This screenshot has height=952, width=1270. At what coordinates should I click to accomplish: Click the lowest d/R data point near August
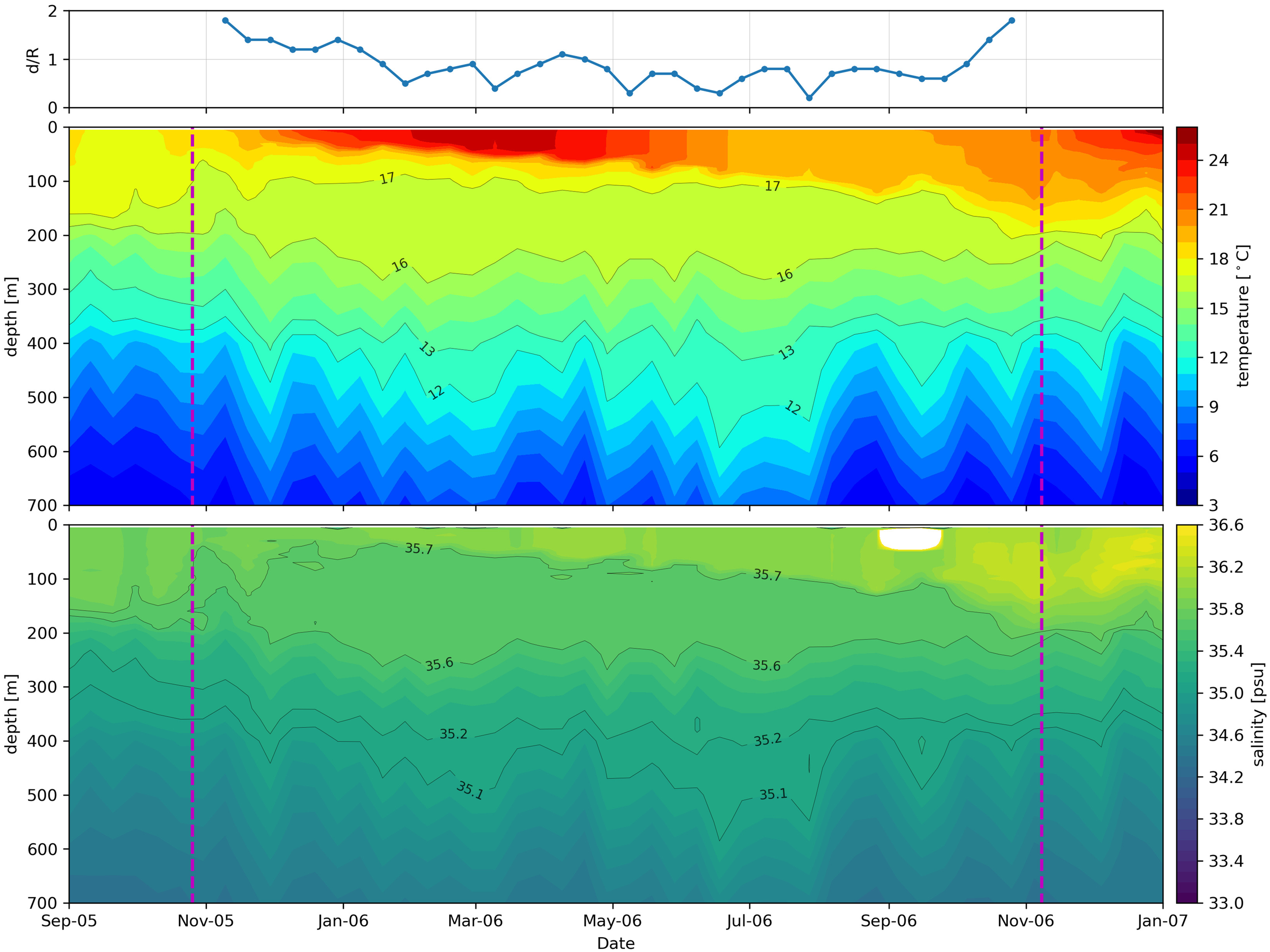tap(809, 98)
